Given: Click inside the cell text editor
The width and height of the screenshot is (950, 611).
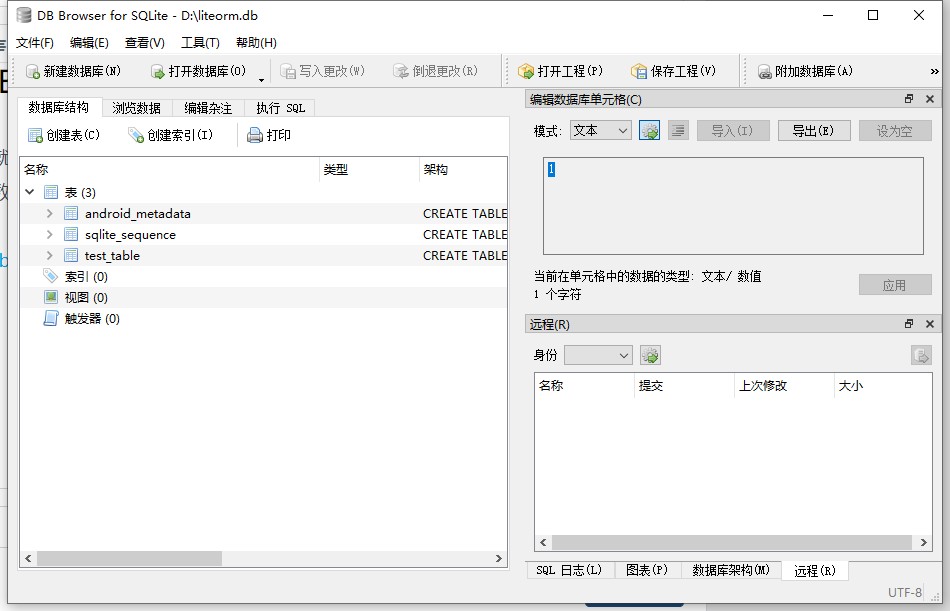Looking at the screenshot, I should 733,206.
